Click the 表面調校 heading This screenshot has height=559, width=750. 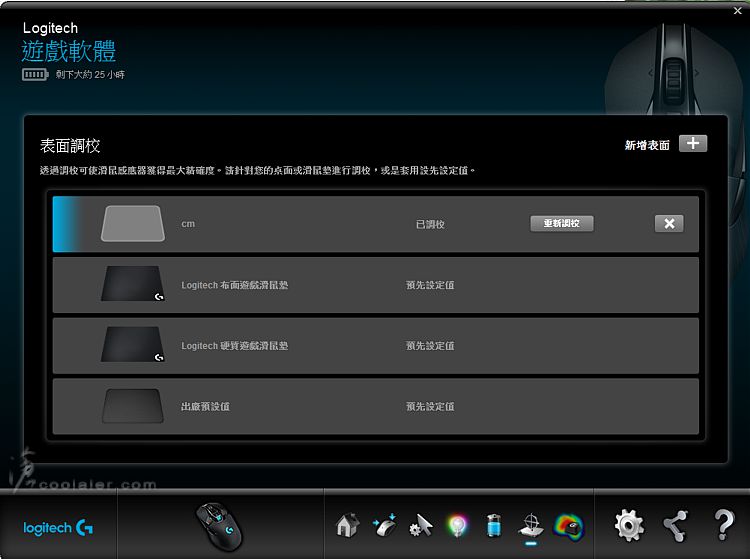70,146
